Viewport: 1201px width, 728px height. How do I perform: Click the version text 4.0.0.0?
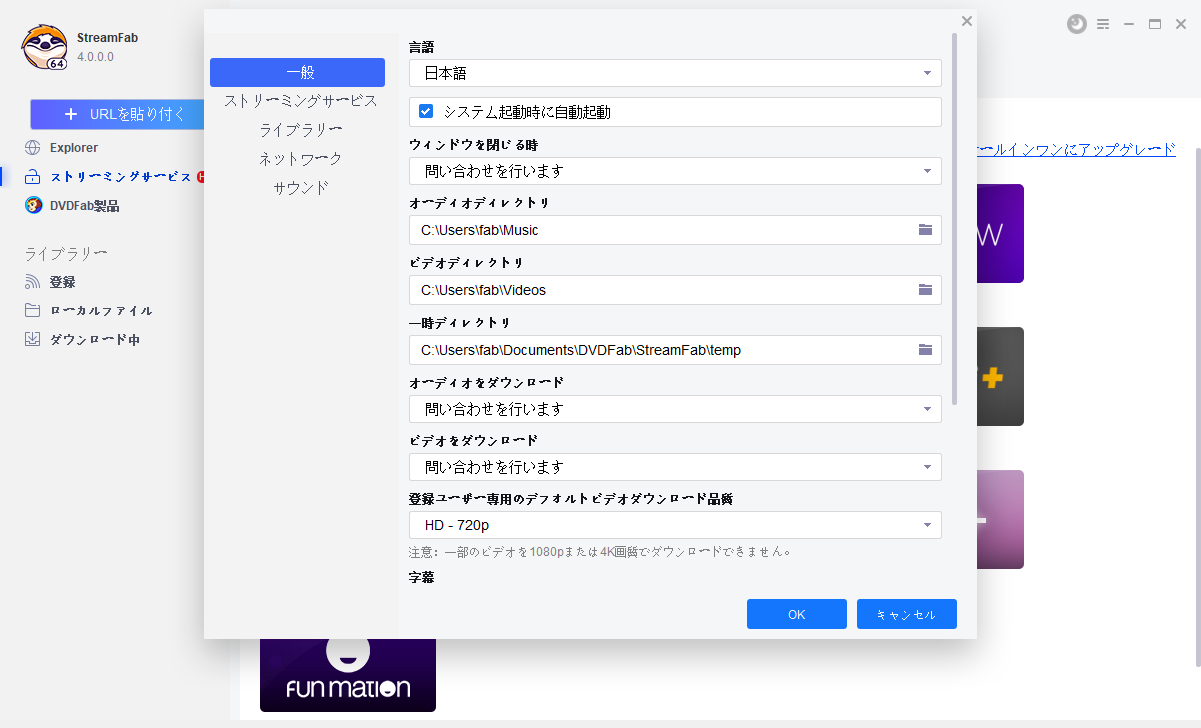click(96, 57)
